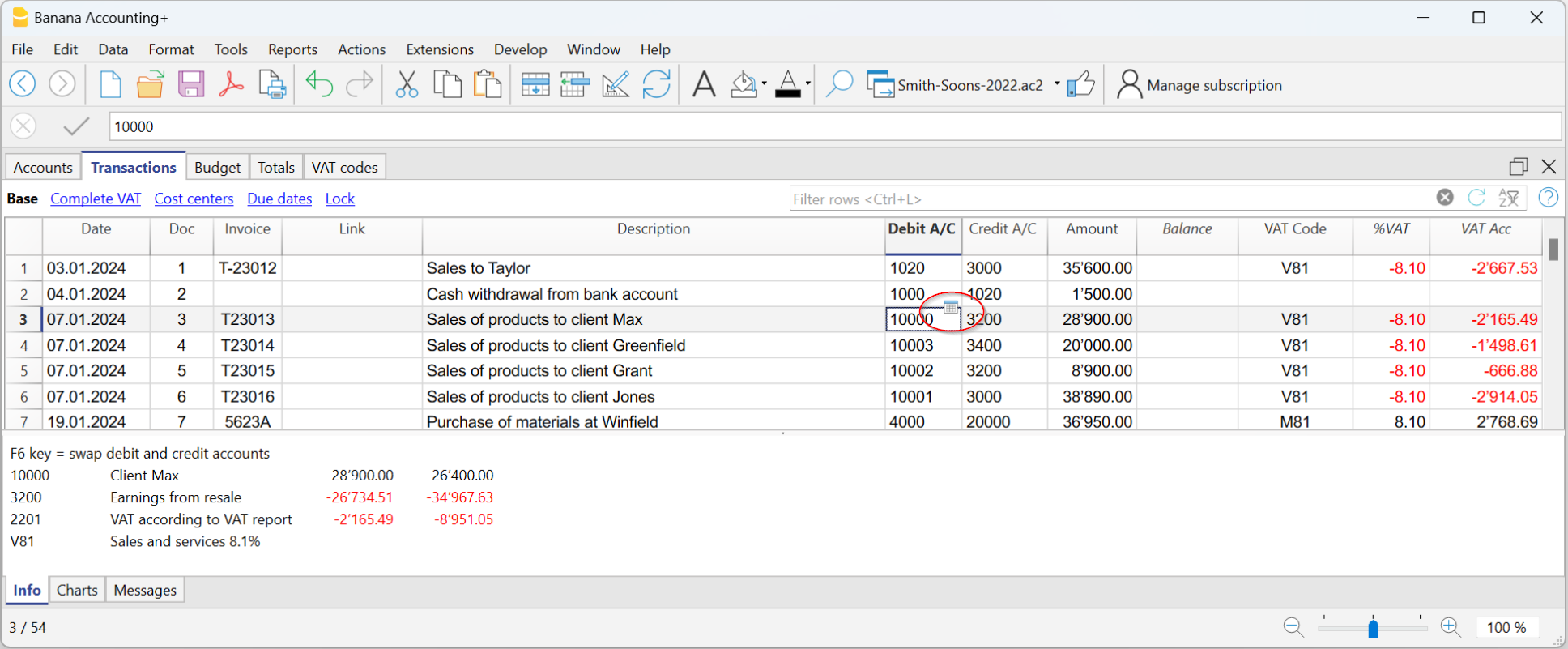This screenshot has height=649, width=1568.
Task: Open Find with magnifier icon
Action: click(x=840, y=83)
